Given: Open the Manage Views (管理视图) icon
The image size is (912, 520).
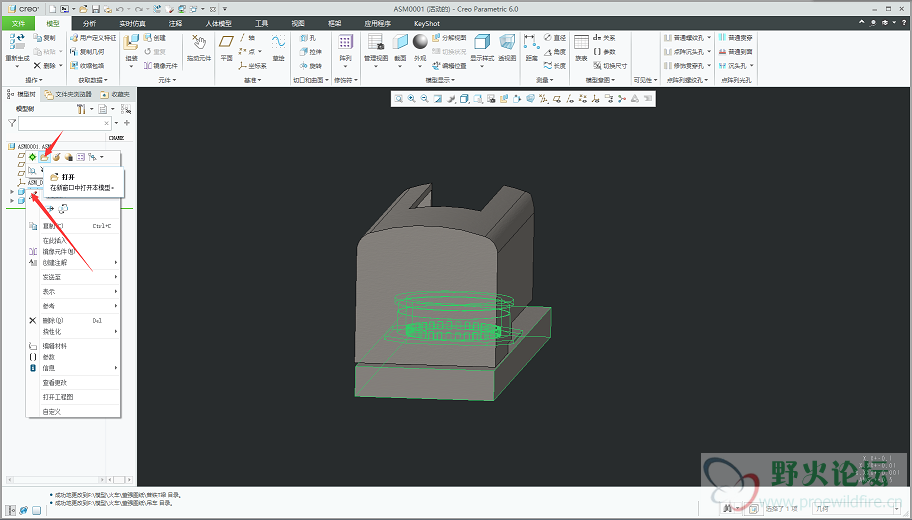Looking at the screenshot, I should coord(376,42).
